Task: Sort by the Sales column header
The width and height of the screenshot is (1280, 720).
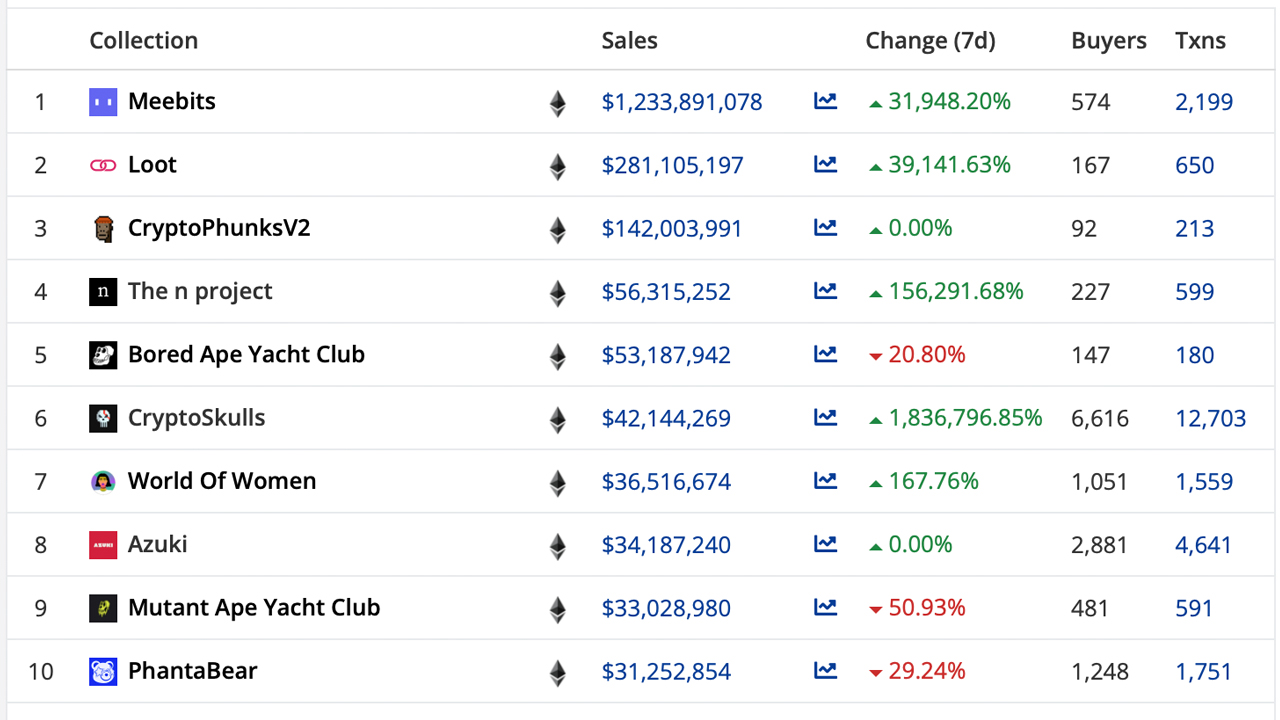Action: click(x=629, y=40)
